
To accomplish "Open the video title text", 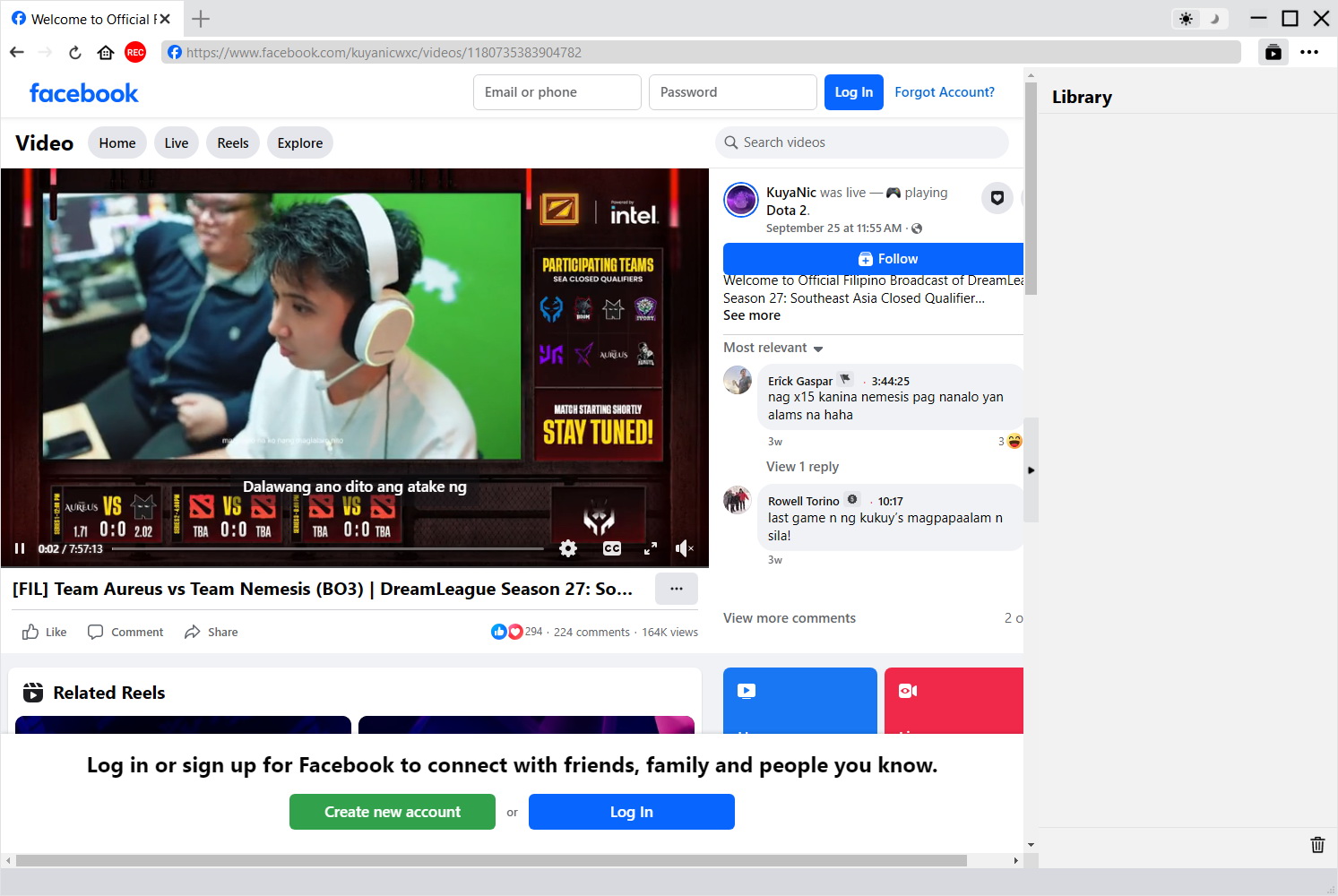I will click(x=323, y=589).
